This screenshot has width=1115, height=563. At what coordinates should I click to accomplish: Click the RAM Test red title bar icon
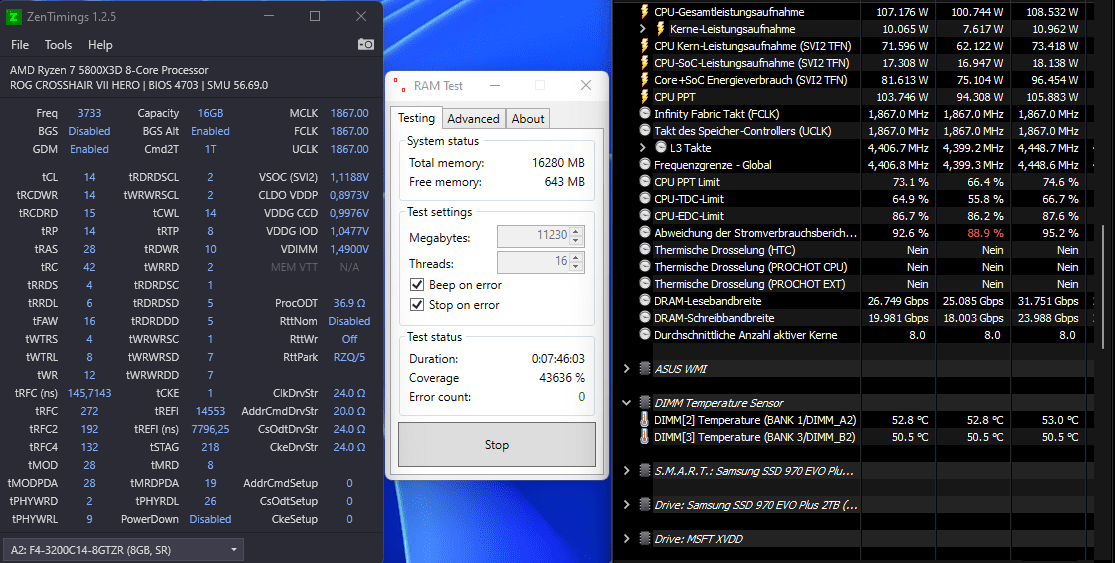(400, 85)
